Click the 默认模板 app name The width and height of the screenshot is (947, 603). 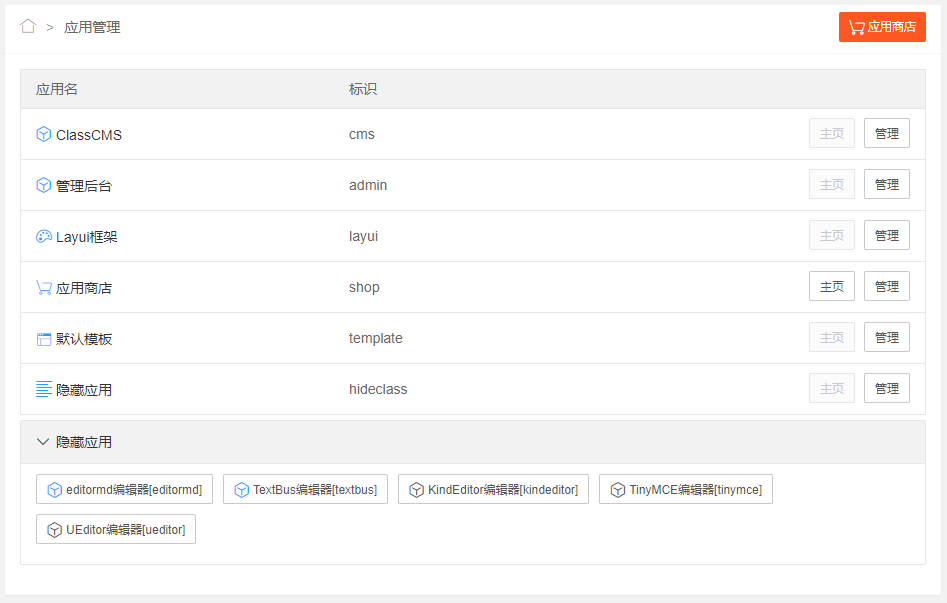tap(84, 339)
